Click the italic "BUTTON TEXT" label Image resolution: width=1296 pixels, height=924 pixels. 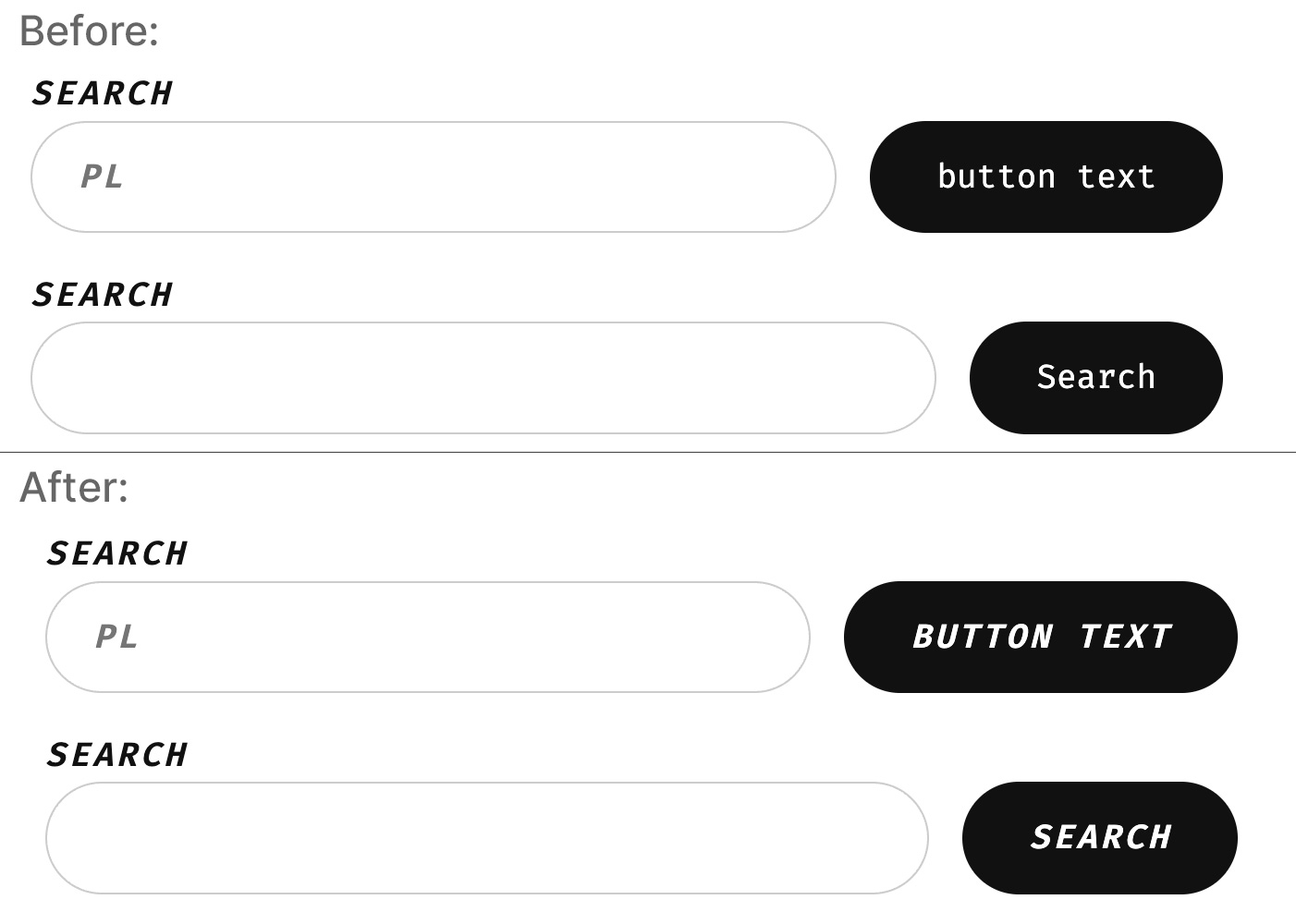click(1041, 637)
